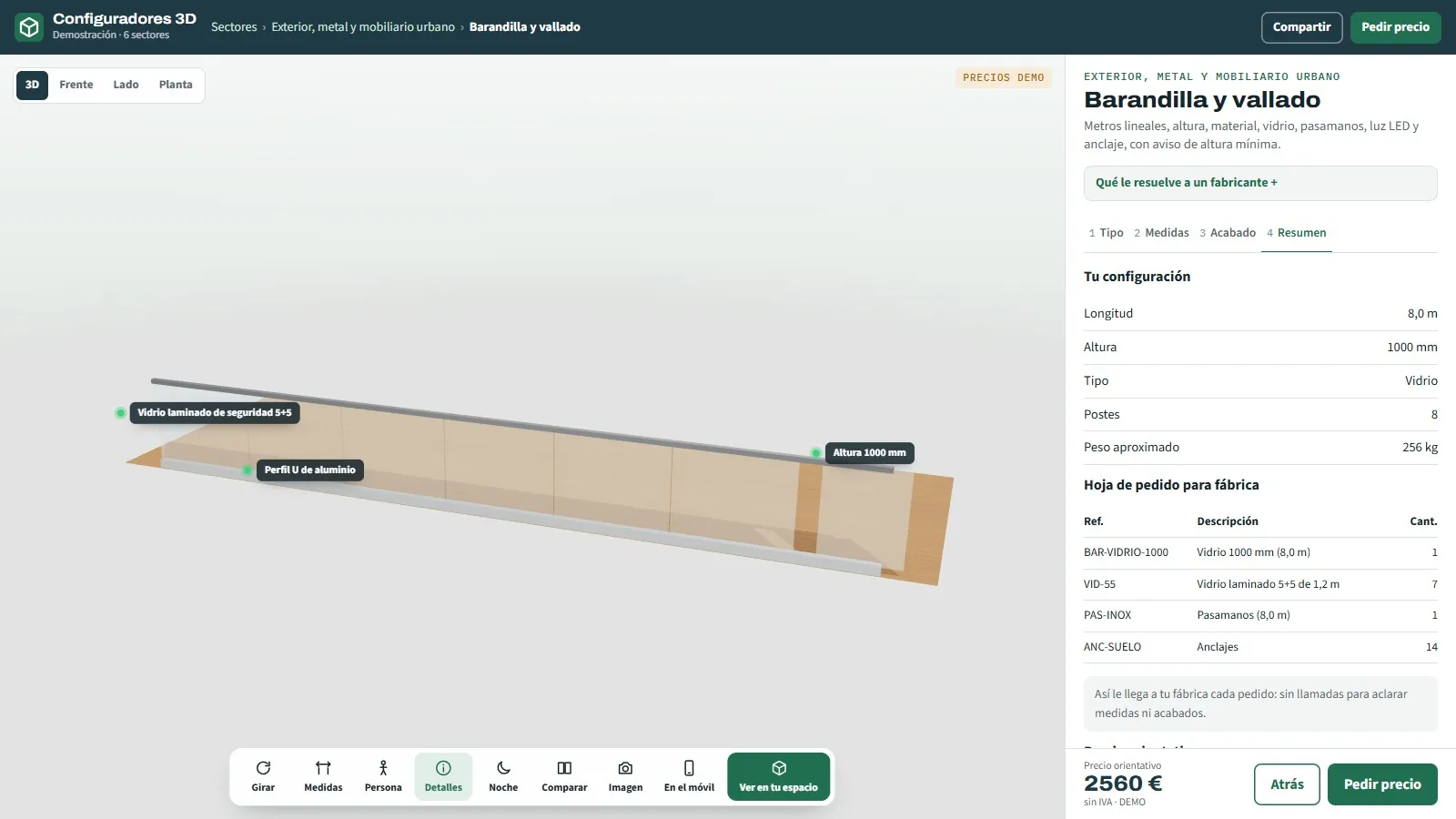Click the Vidrio laminado de seguridad 5+5 label
The height and width of the screenshot is (819, 1456).
coord(215,413)
